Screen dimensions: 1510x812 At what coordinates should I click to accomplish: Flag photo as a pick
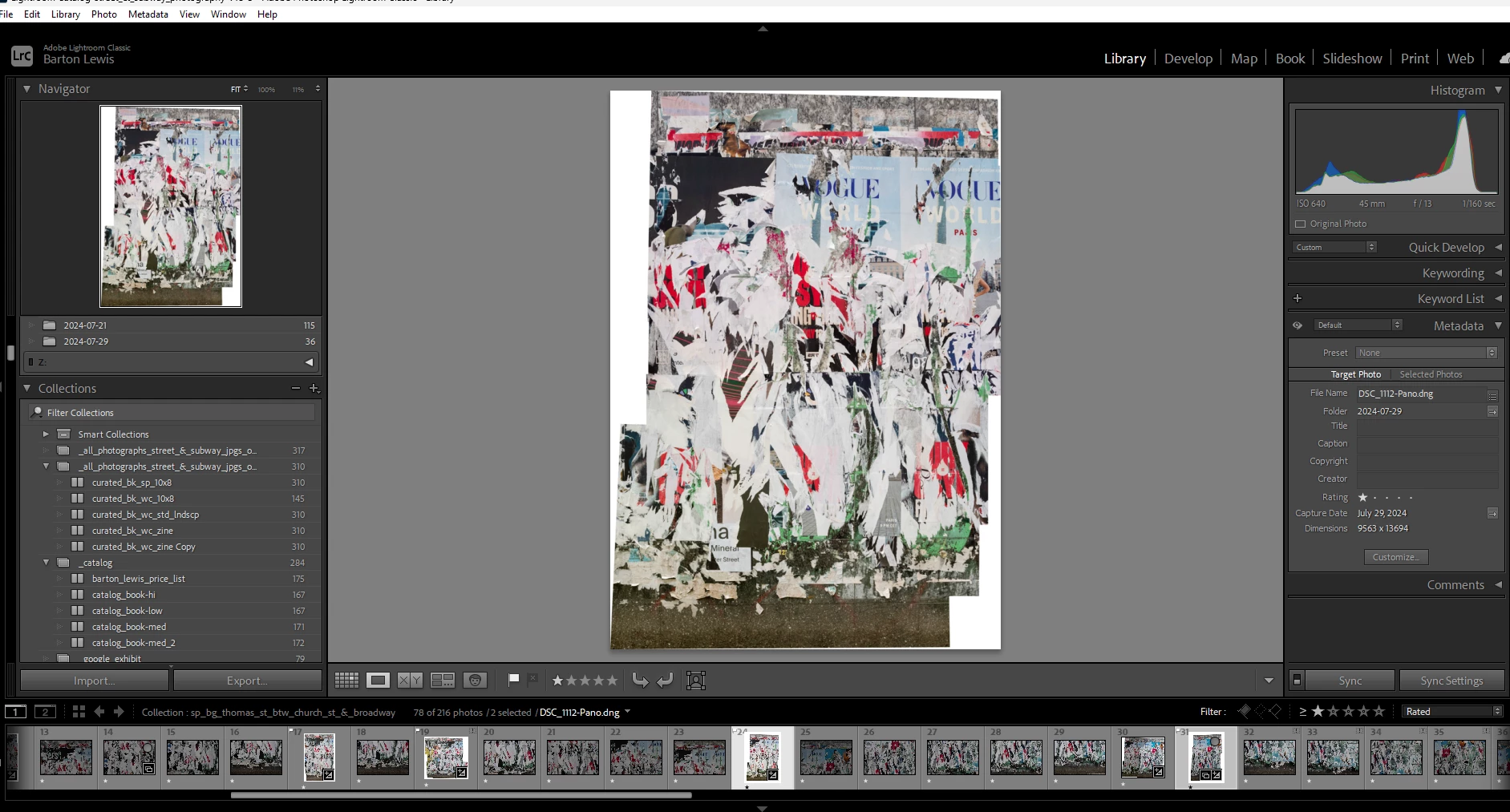click(x=514, y=680)
